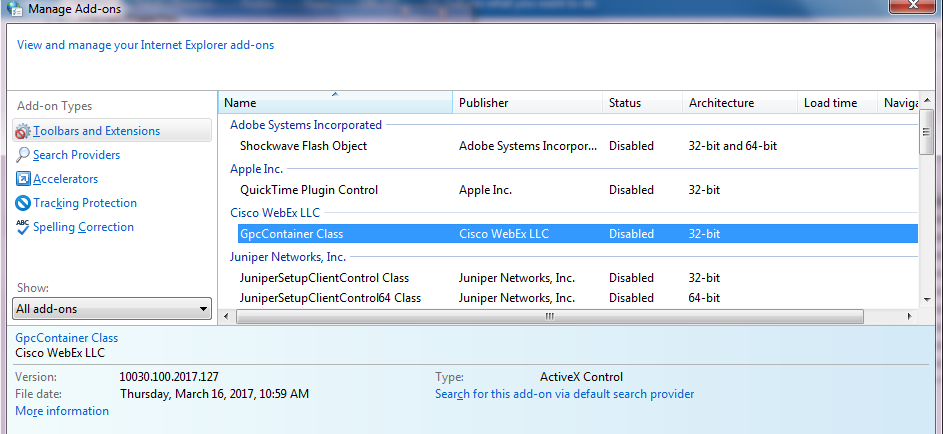Screen dimensions: 943x434
Task: Select the GpcContainer Class row
Action: (577, 234)
